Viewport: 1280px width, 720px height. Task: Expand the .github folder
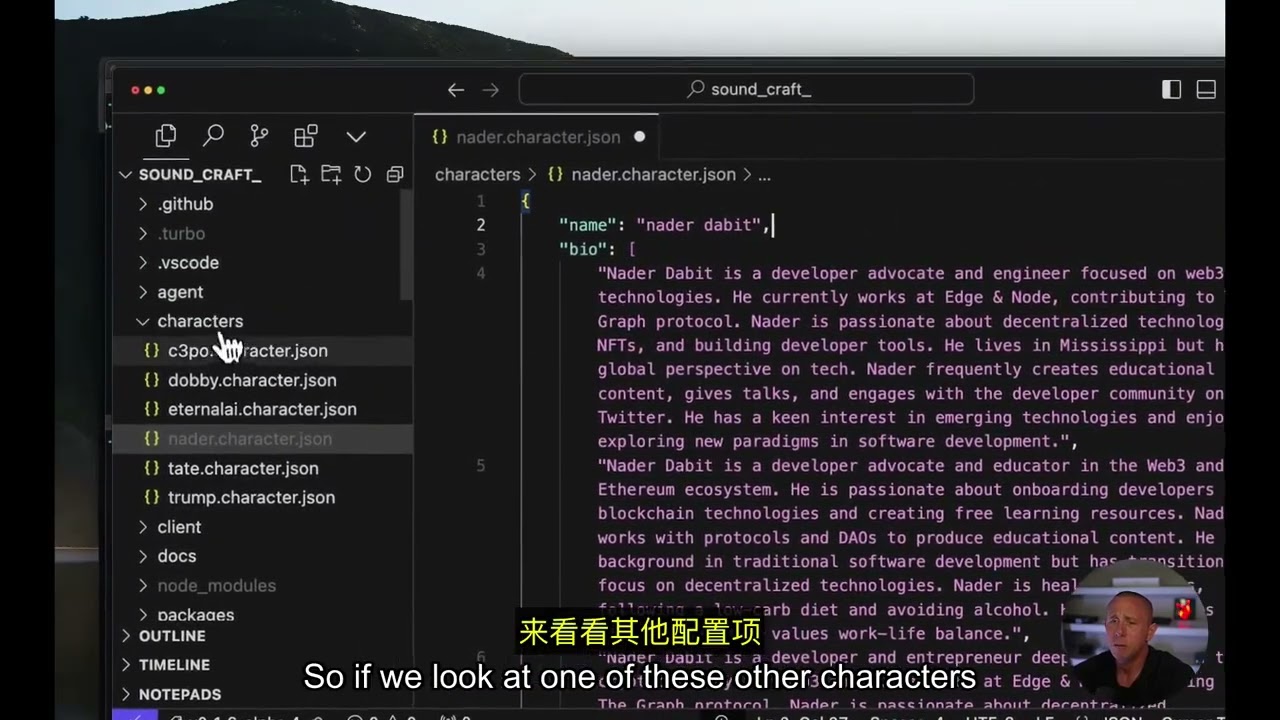[186, 204]
